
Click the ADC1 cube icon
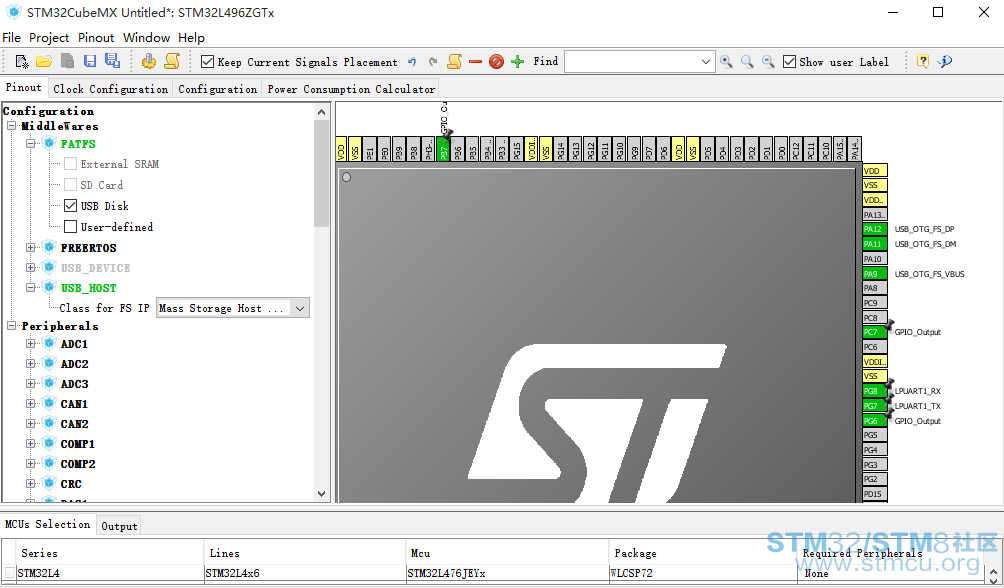(49, 344)
